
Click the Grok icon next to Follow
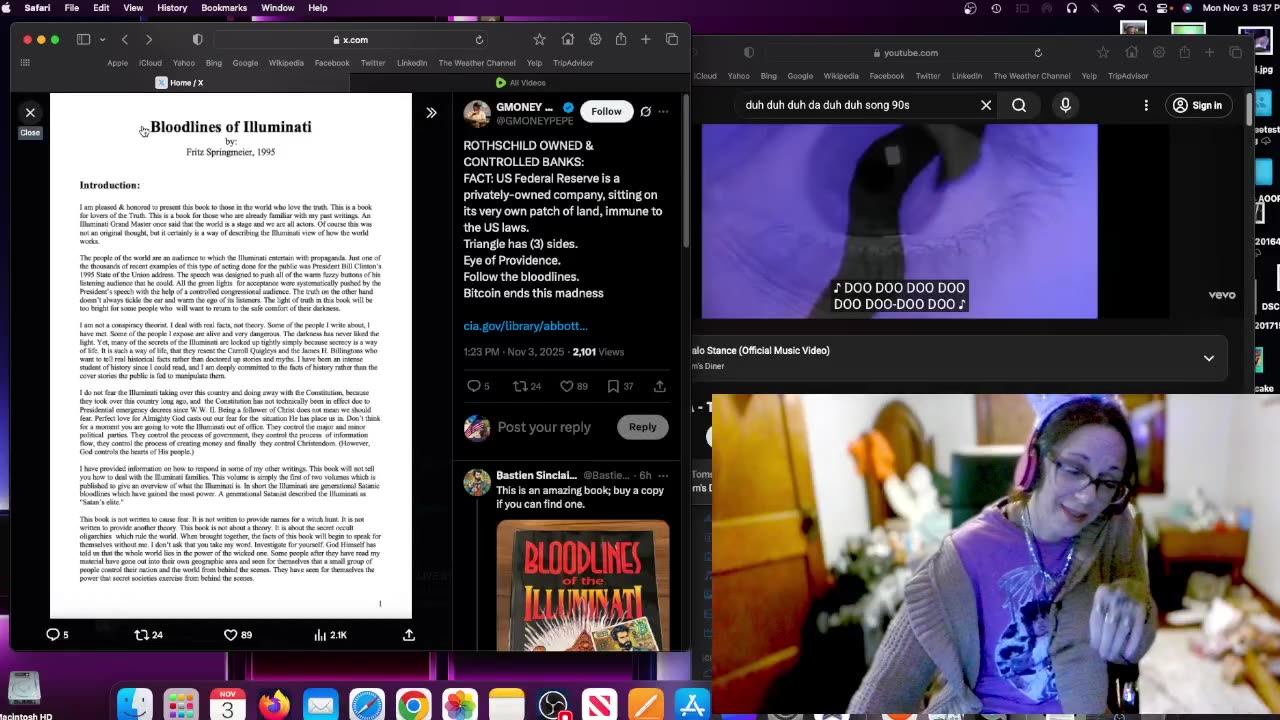646,111
